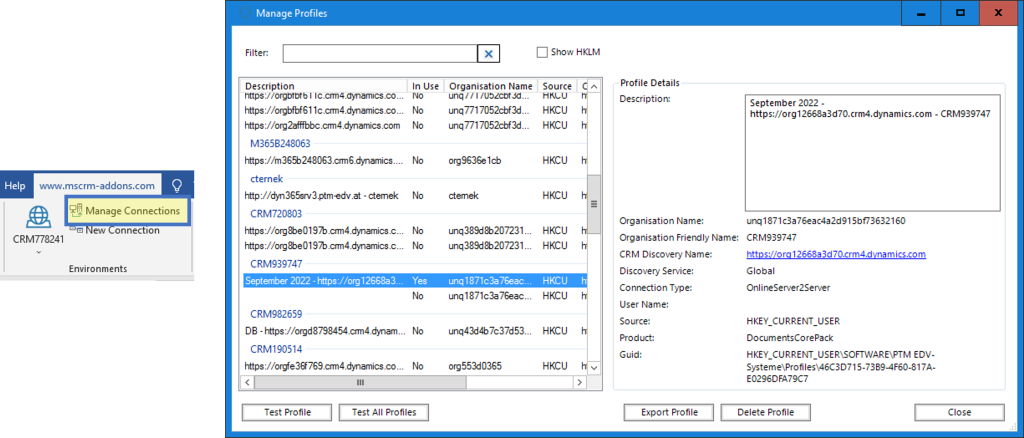Click the Test Profile button
The width and height of the screenshot is (1024, 438).
[287, 413]
